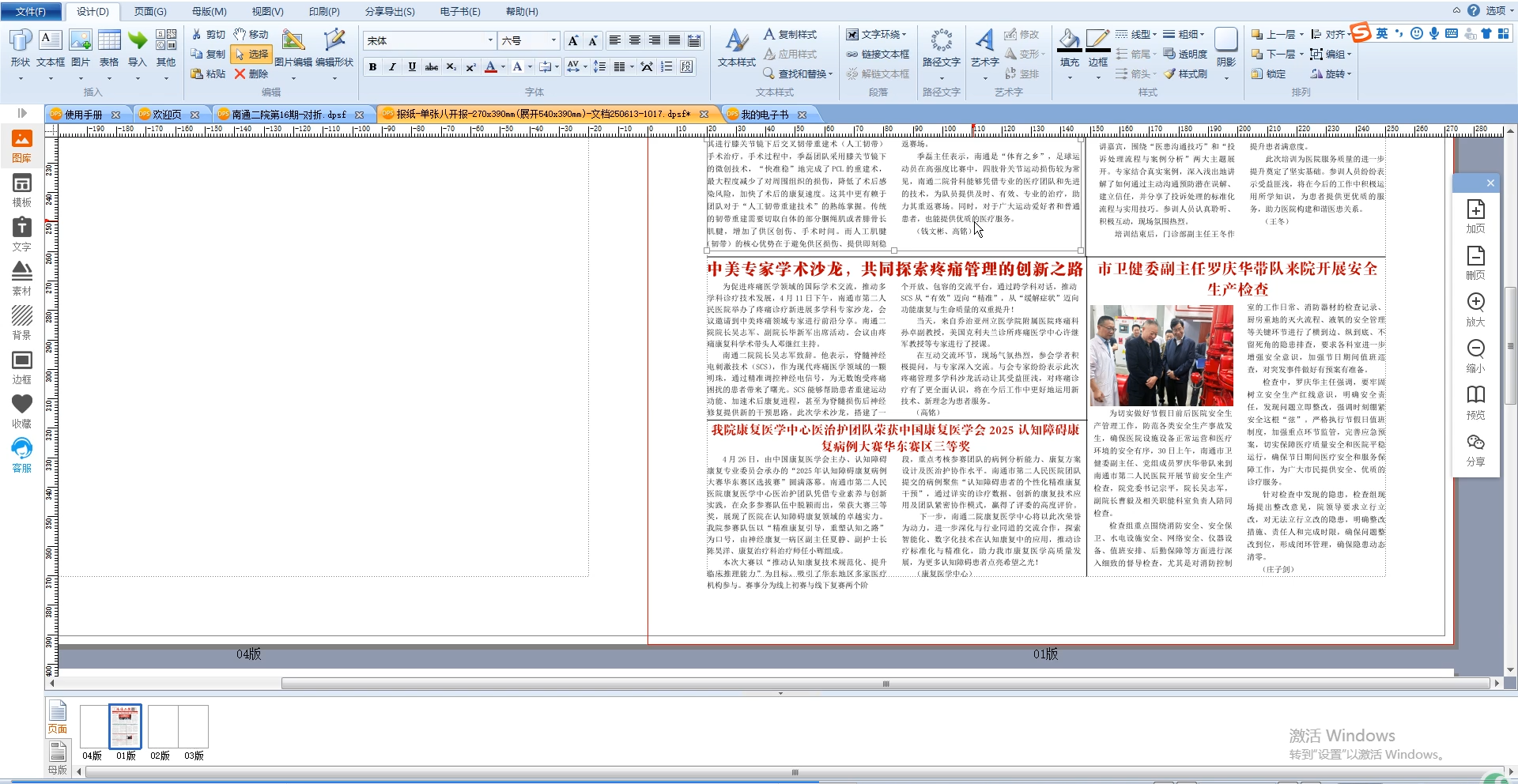Open the 宋体 font family dropdown
This screenshot has width=1518, height=784.
[489, 41]
